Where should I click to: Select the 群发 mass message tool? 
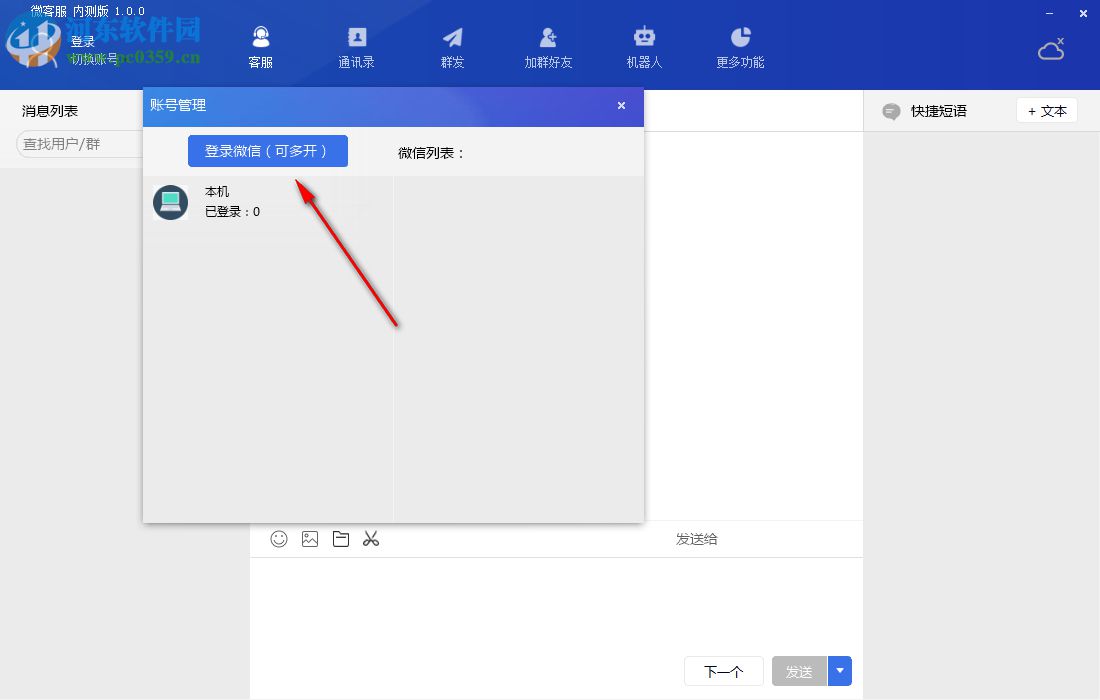452,45
